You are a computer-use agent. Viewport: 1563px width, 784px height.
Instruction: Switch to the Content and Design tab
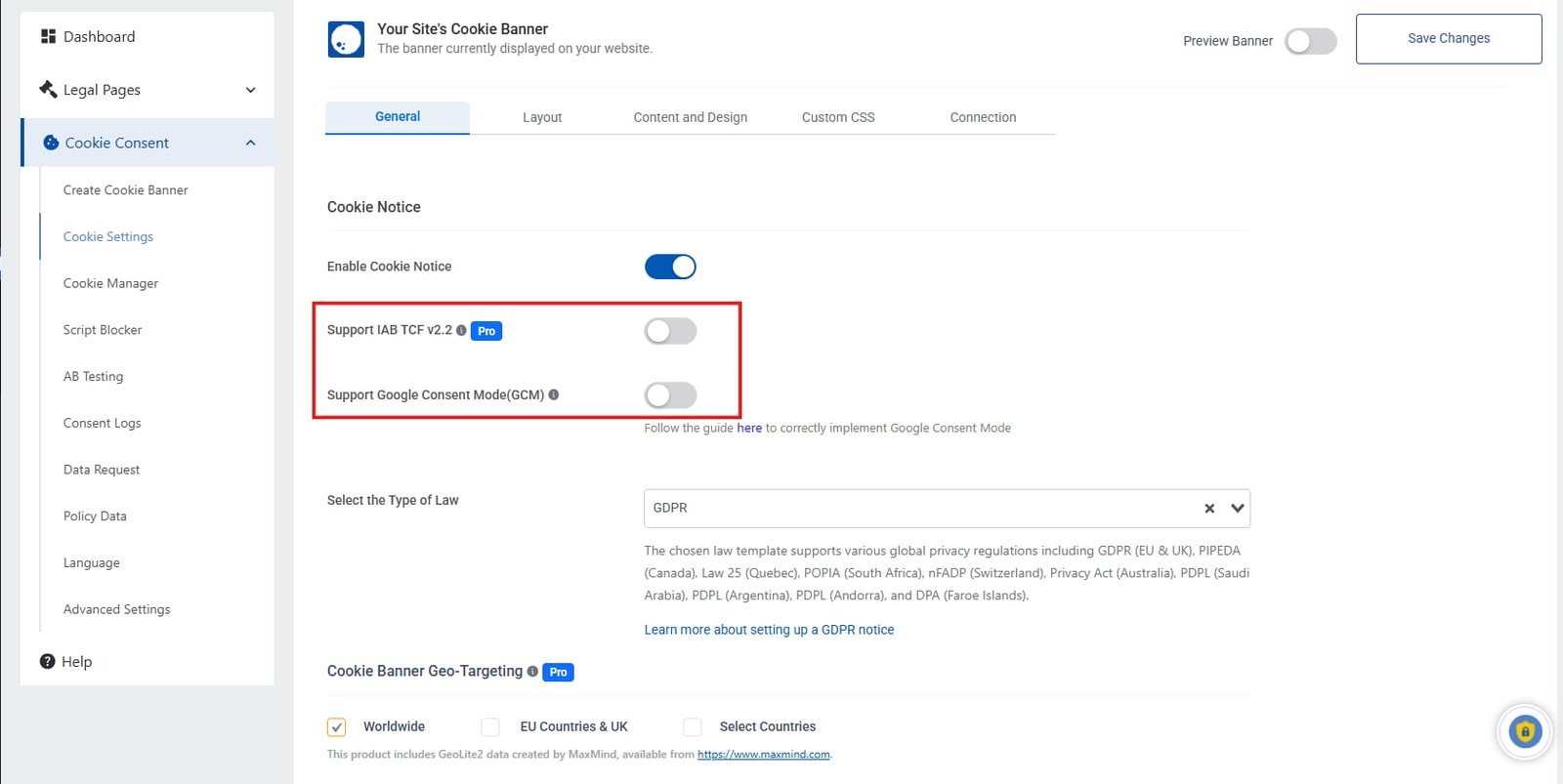pos(690,117)
